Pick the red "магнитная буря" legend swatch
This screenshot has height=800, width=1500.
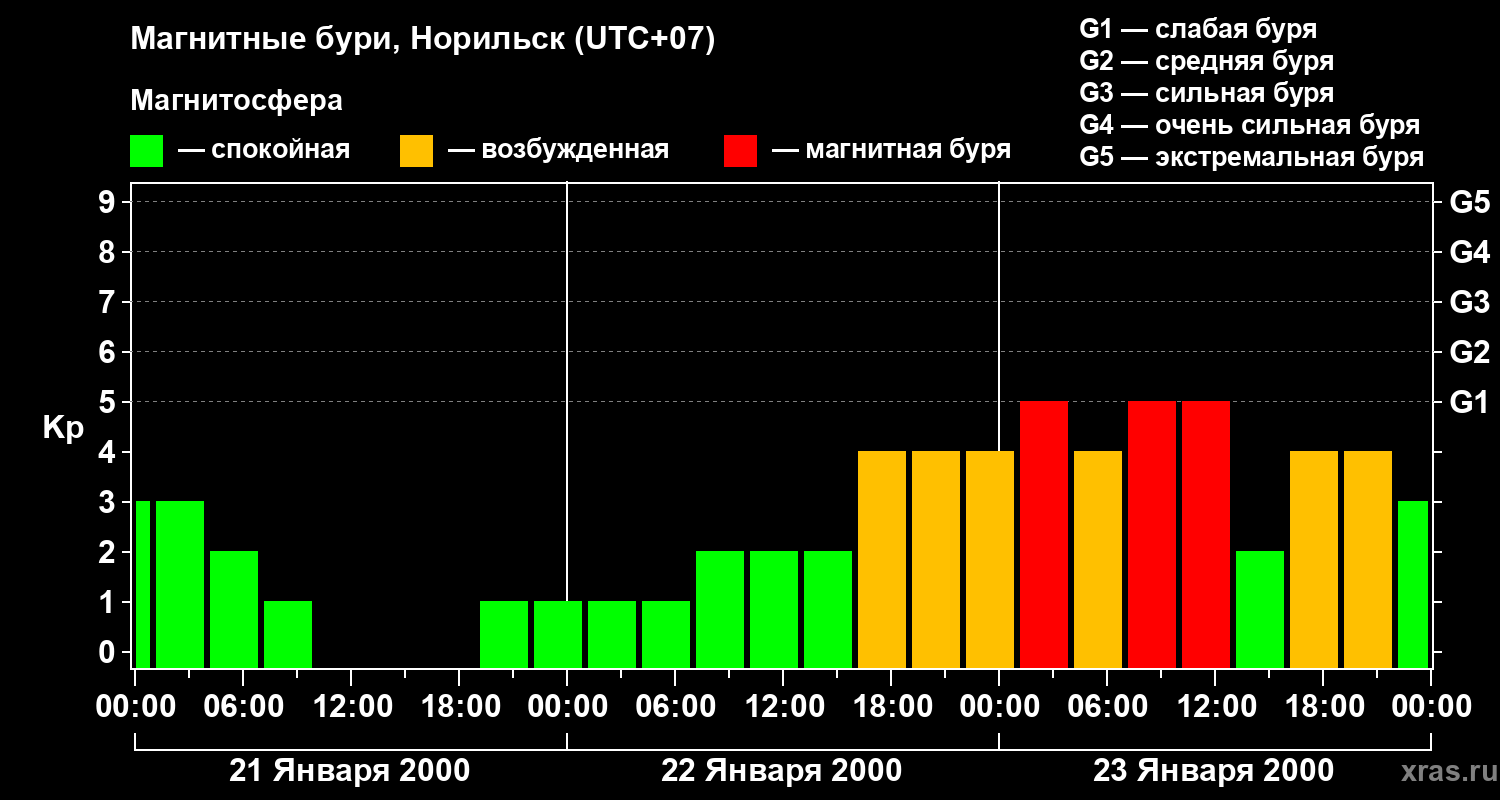[x=741, y=151]
